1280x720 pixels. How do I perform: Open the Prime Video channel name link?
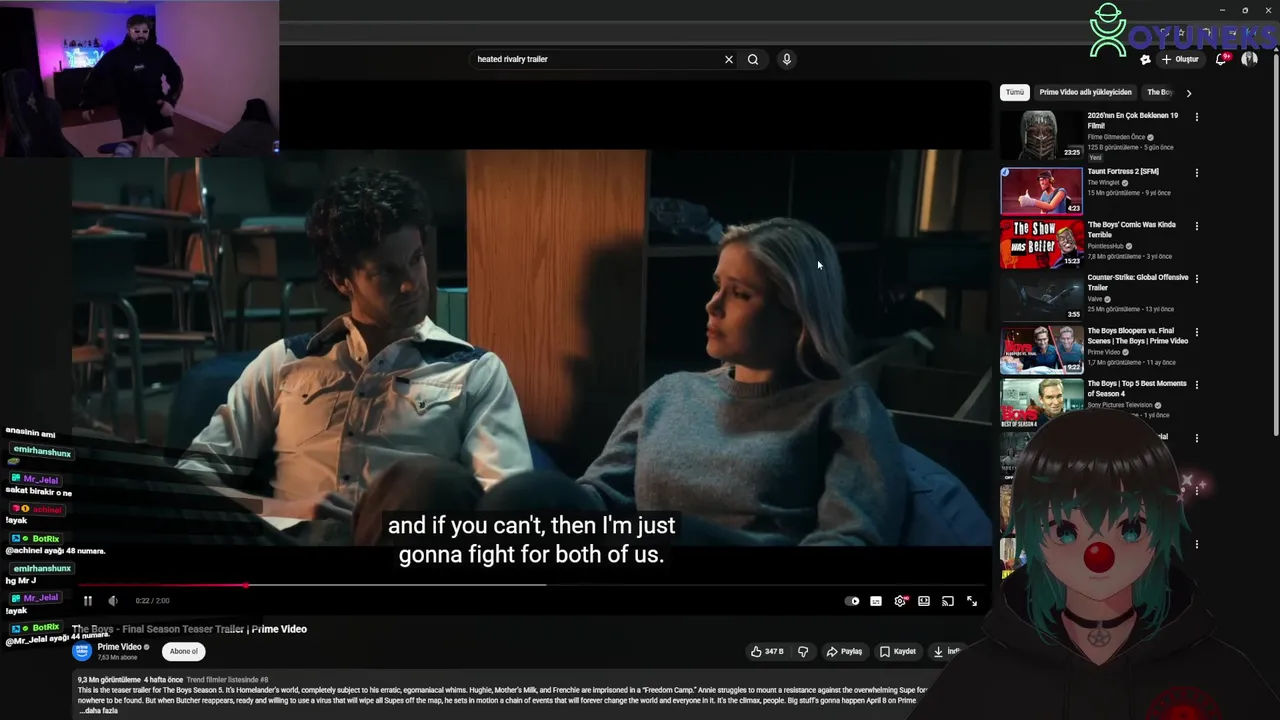click(119, 647)
